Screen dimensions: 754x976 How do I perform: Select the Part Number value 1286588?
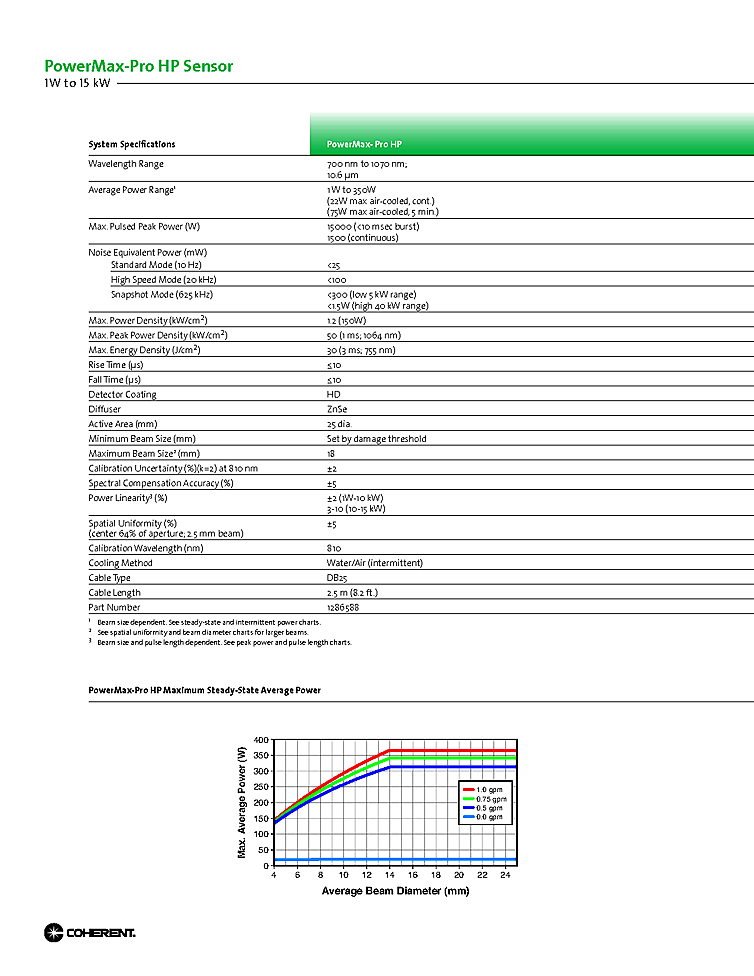tap(345, 607)
